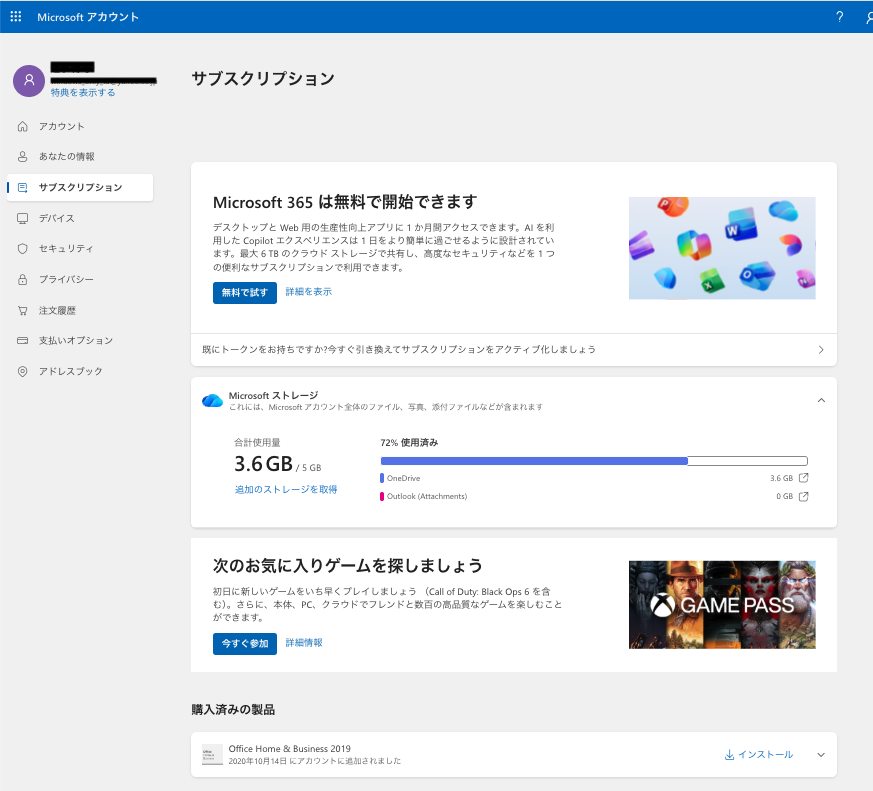Click the OneDrive storage row label
The width and height of the screenshot is (873, 791).
404,478
